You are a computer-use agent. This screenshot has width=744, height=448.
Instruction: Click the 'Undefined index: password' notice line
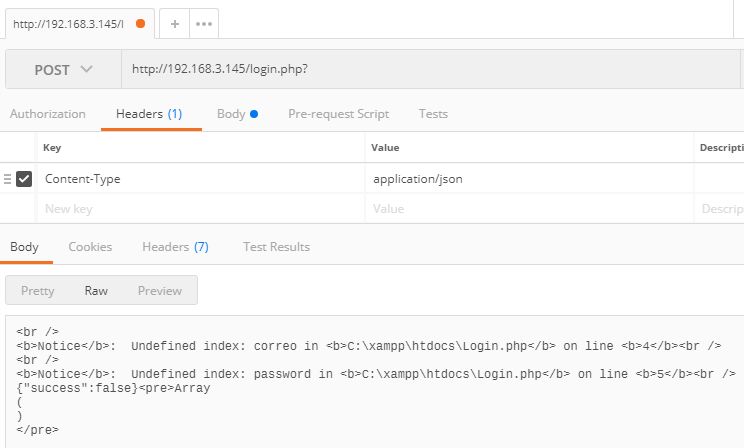pyautogui.click(x=376, y=374)
